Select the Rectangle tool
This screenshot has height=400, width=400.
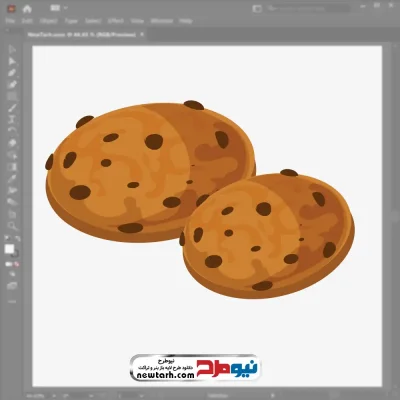(x=12, y=97)
